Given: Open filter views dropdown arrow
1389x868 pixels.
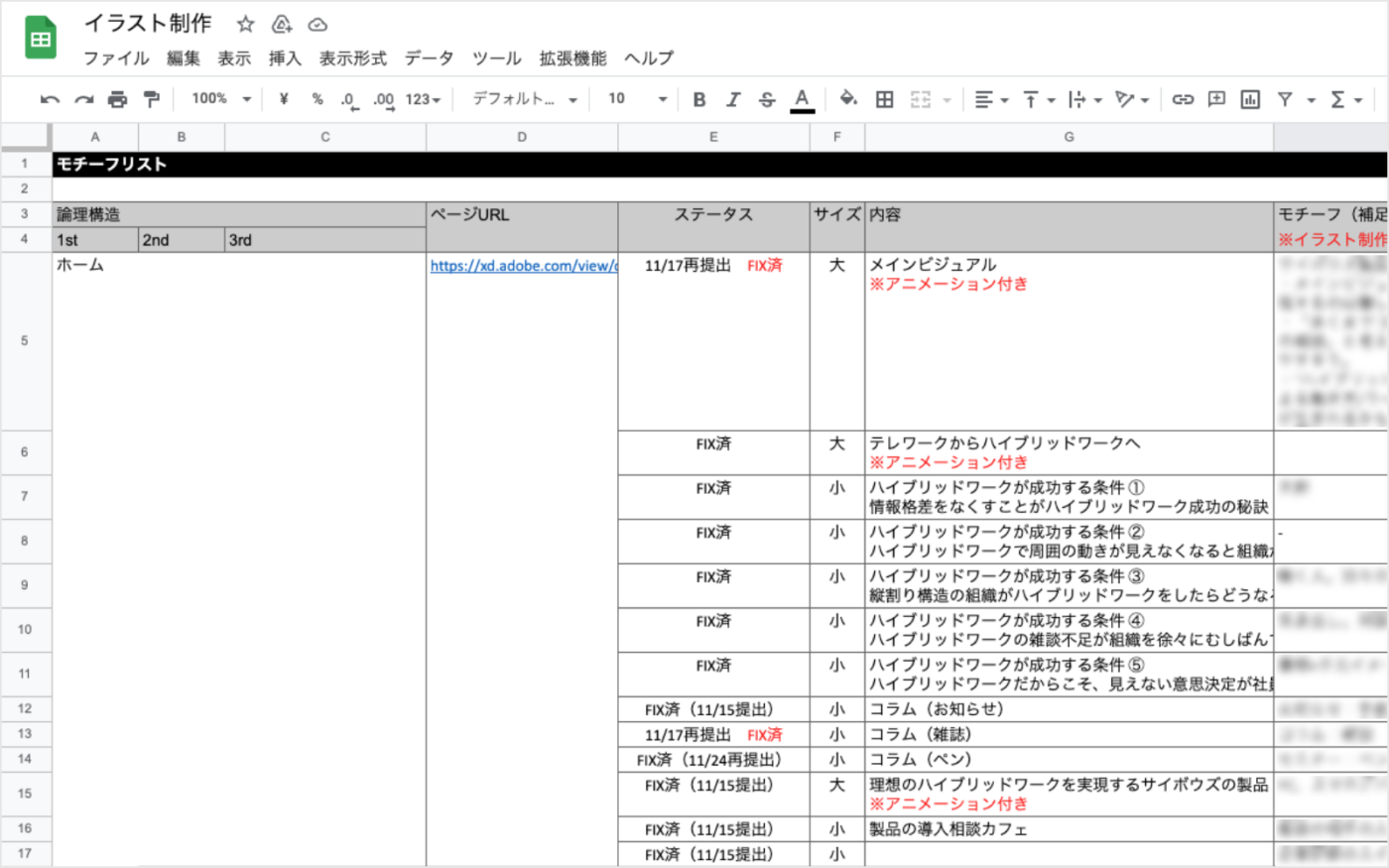Looking at the screenshot, I should pyautogui.click(x=1311, y=100).
